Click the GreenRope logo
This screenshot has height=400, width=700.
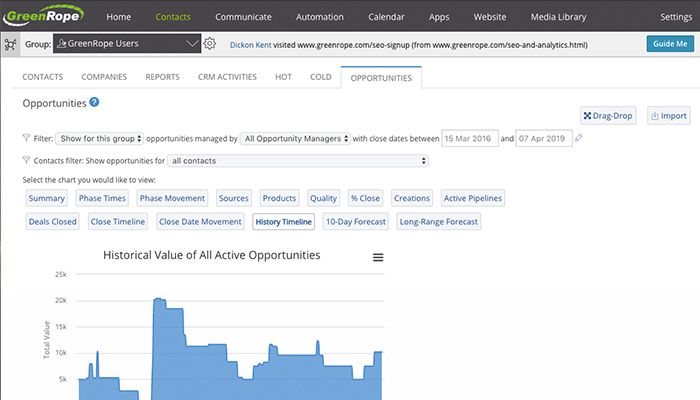click(x=45, y=16)
